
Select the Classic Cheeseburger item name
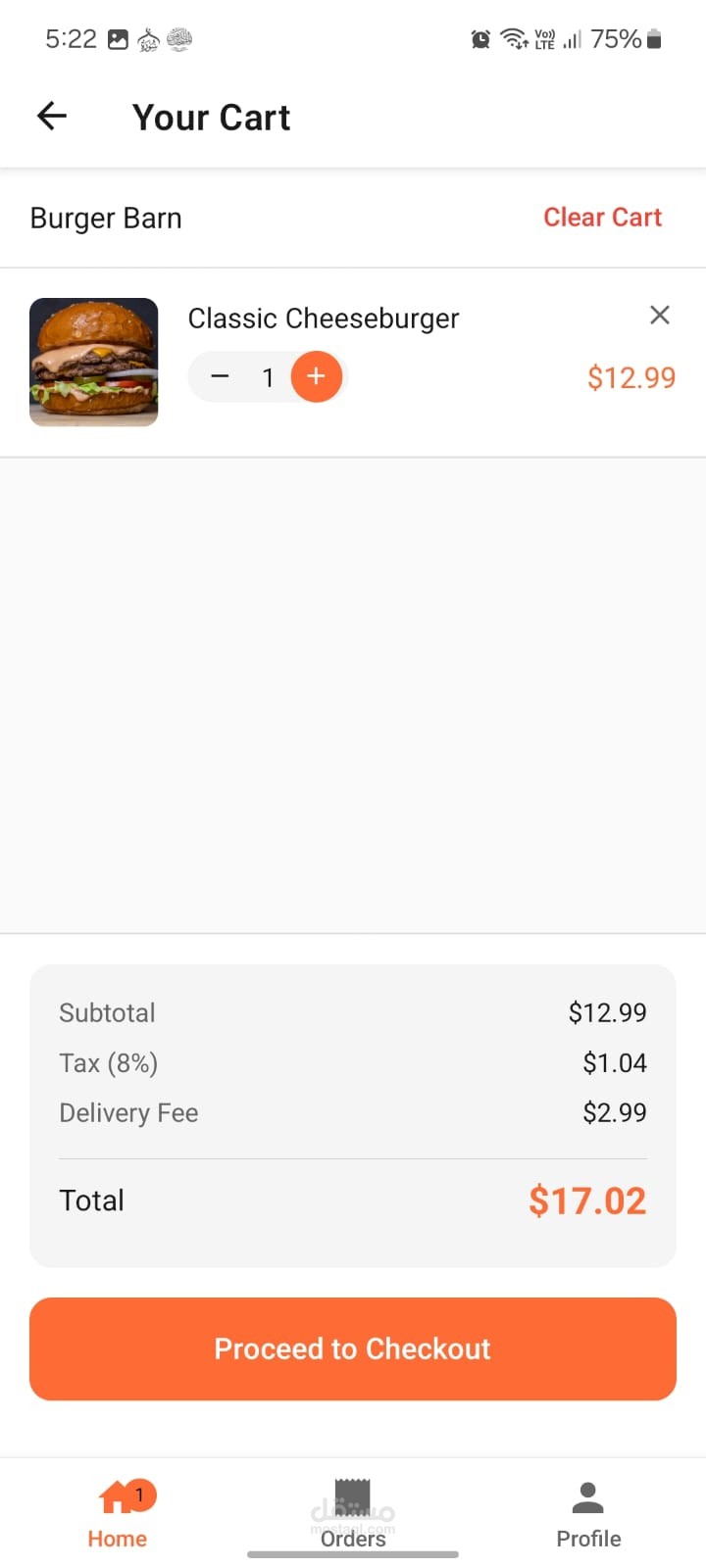click(x=324, y=318)
